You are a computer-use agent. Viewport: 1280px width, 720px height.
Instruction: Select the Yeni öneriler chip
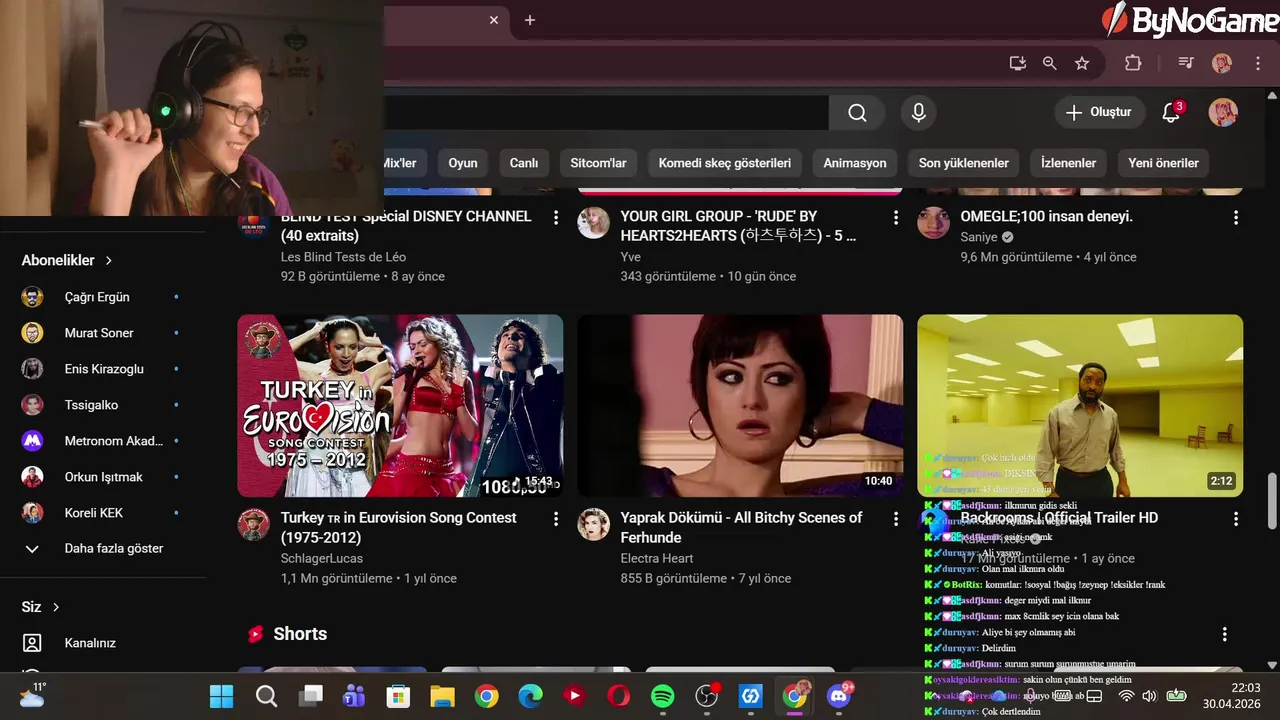[x=1163, y=163]
